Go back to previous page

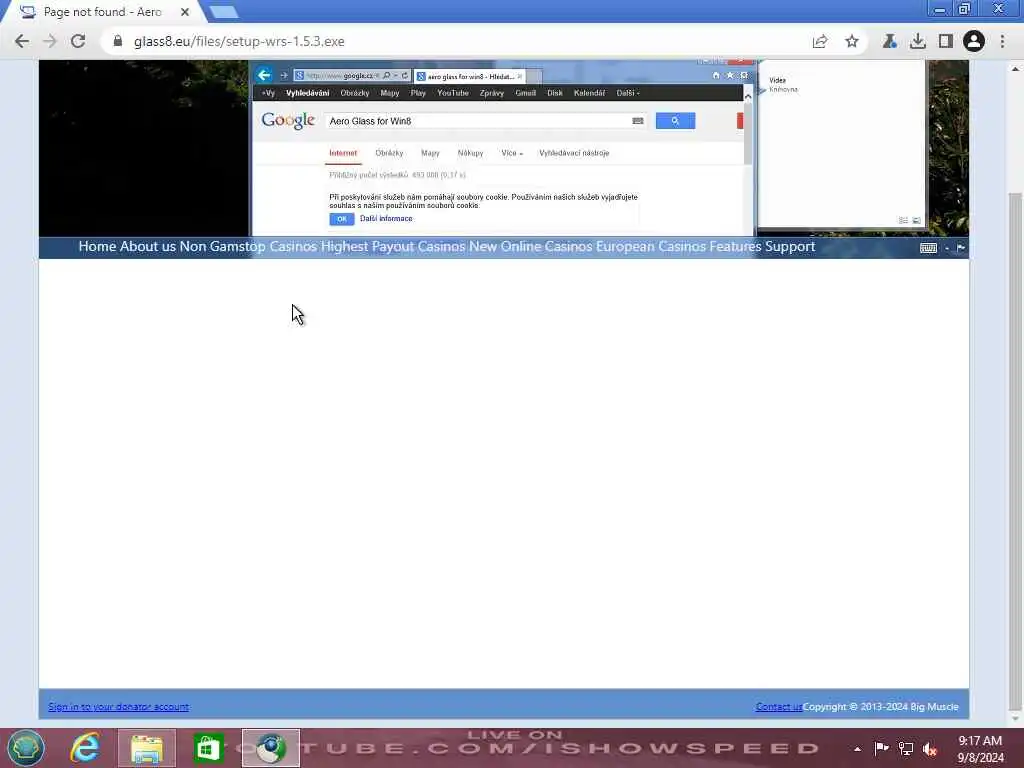pos(22,41)
